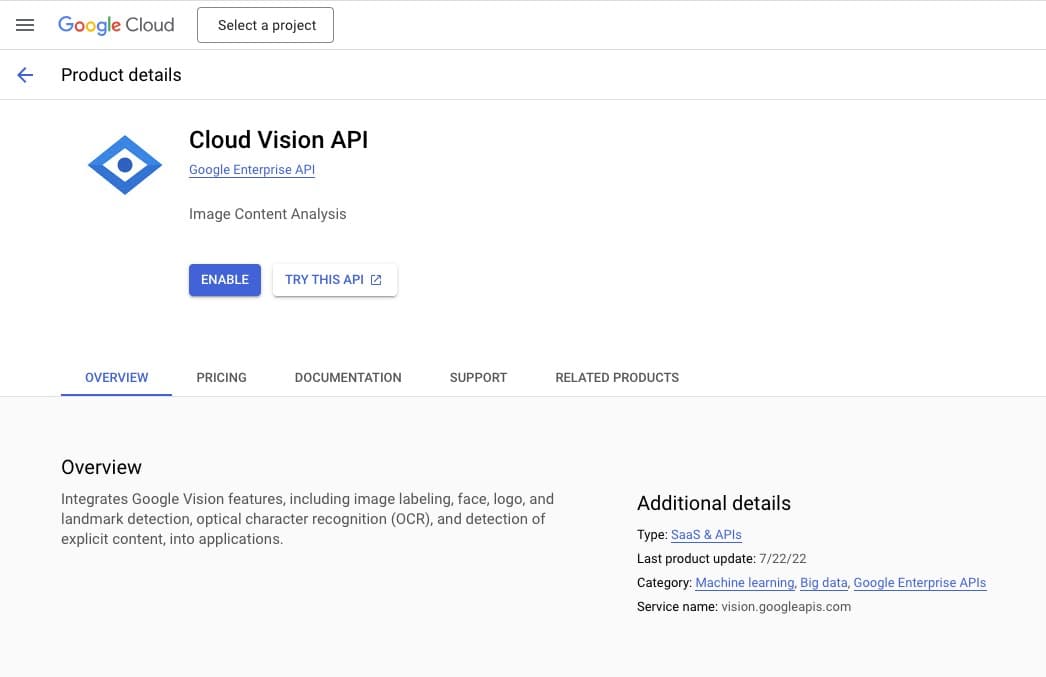Click the external link icon on Try This API
1046x677 pixels.
click(376, 280)
